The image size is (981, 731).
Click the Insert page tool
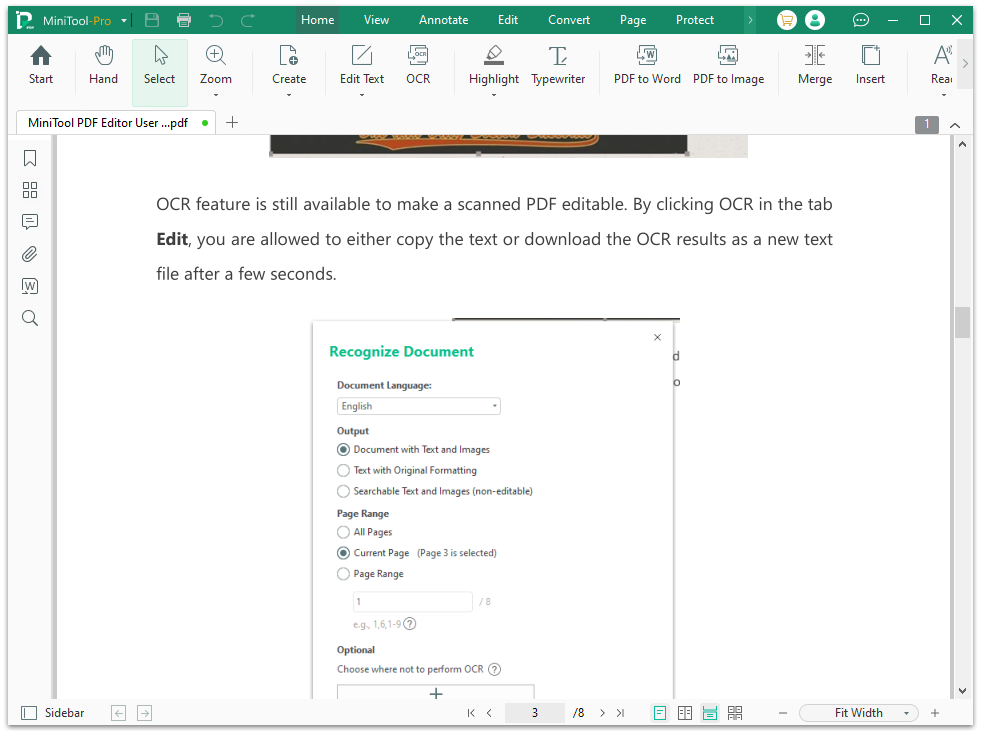coord(870,65)
